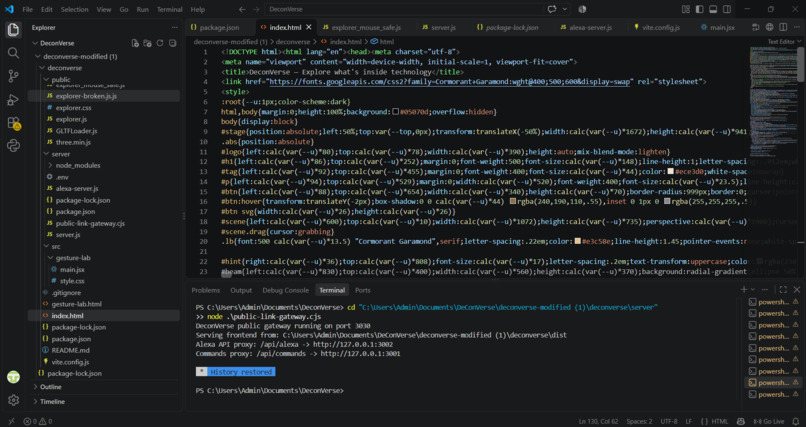Screen dimensions: 806x427
Task: Split the editor to the right
Action: pos(783,27)
